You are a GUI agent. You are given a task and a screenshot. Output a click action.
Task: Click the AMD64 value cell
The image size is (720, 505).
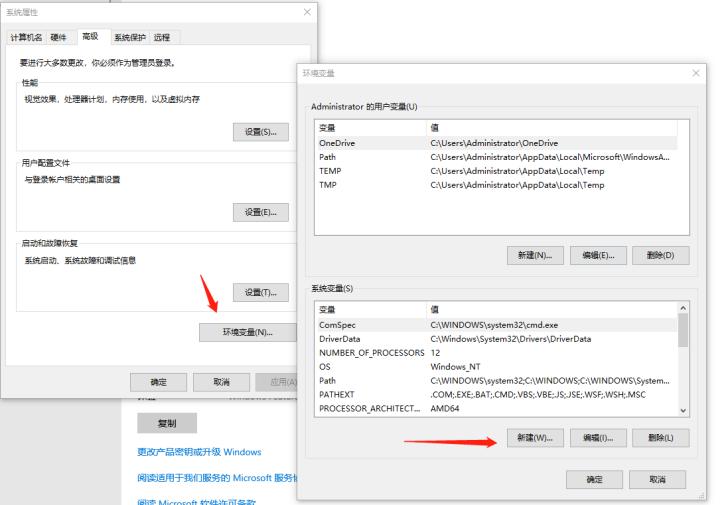[444, 408]
